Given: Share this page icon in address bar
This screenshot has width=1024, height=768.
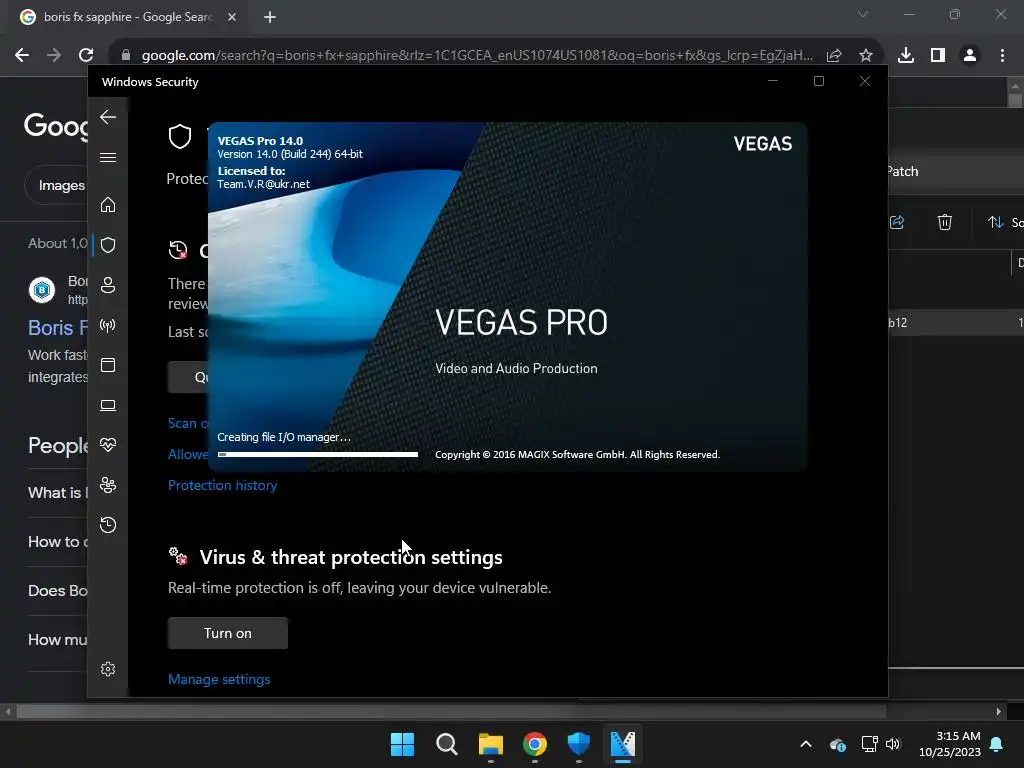Looking at the screenshot, I should (x=834, y=56).
